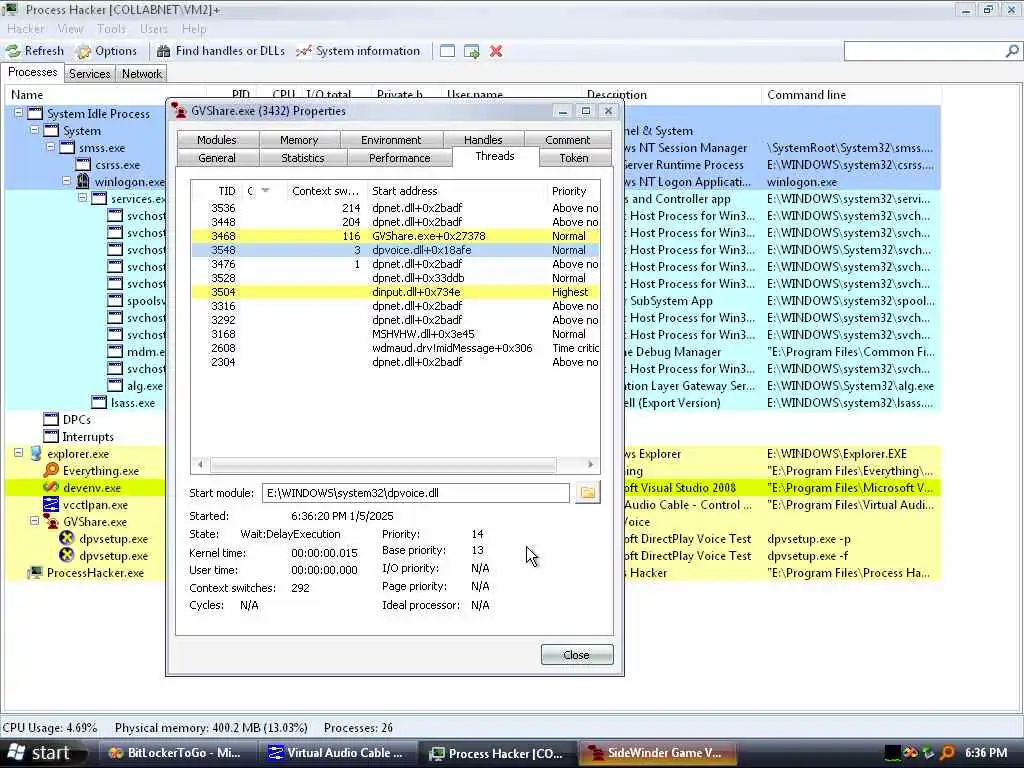Click the thread list horizontal scrollbar
1024x768 pixels.
click(383, 464)
